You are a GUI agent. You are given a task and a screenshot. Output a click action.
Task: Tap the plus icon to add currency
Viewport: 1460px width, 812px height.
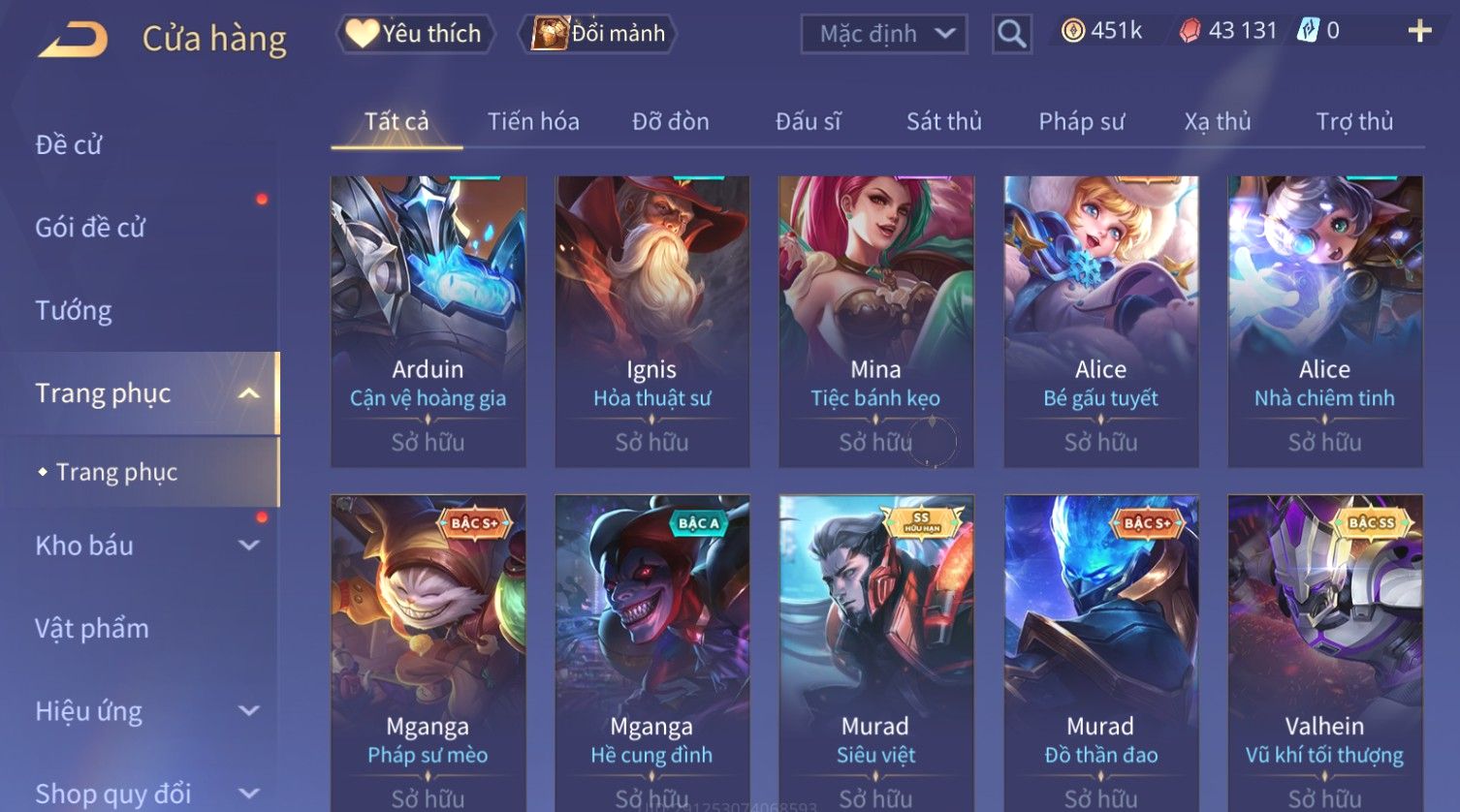1419,32
